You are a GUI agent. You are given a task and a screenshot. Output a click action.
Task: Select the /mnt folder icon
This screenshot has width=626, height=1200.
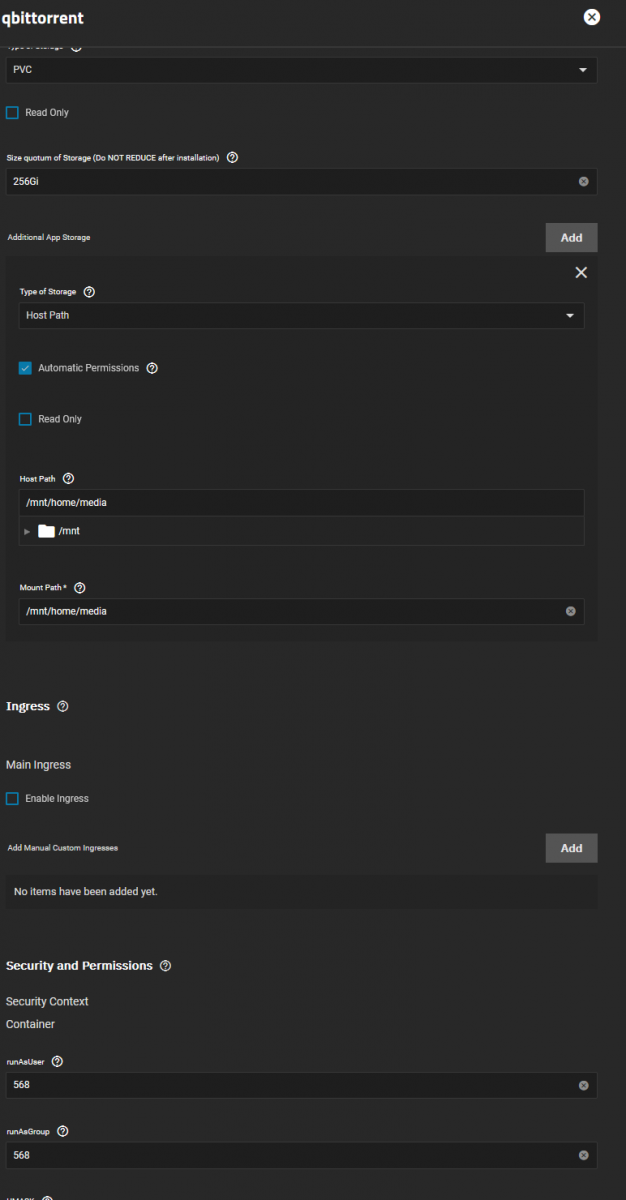(x=46, y=531)
